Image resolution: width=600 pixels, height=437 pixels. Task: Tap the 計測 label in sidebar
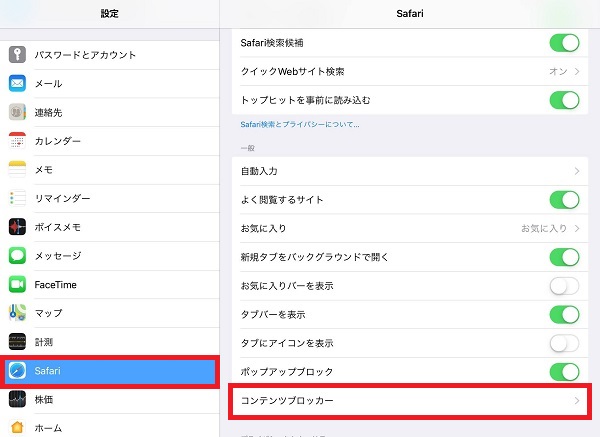[x=44, y=342]
